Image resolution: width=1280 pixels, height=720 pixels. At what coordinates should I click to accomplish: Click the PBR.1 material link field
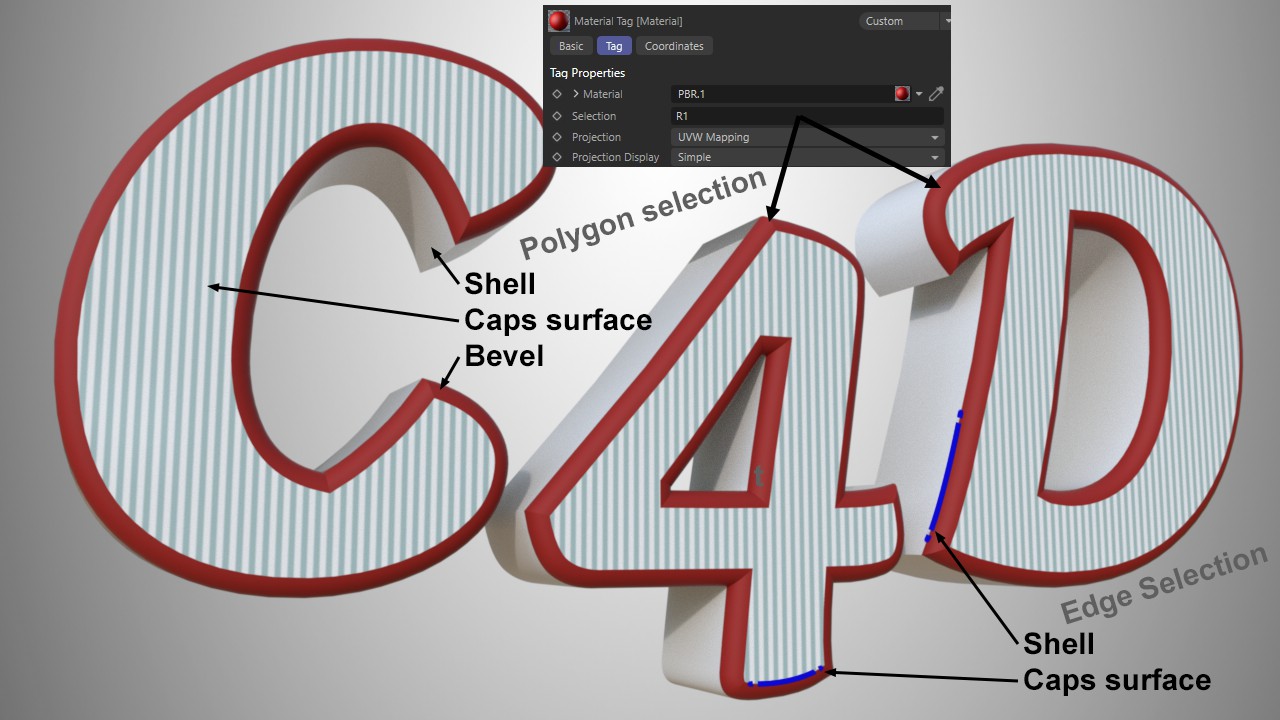click(x=782, y=94)
